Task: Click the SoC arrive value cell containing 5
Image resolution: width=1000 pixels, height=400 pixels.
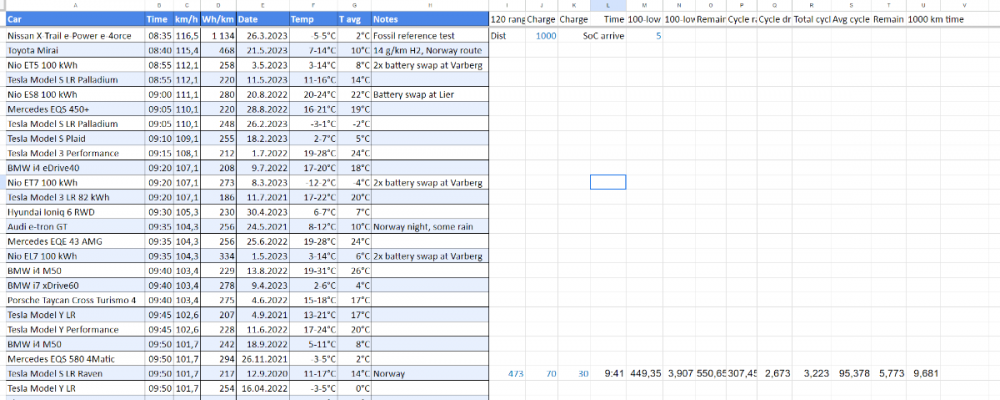Action: click(658, 35)
